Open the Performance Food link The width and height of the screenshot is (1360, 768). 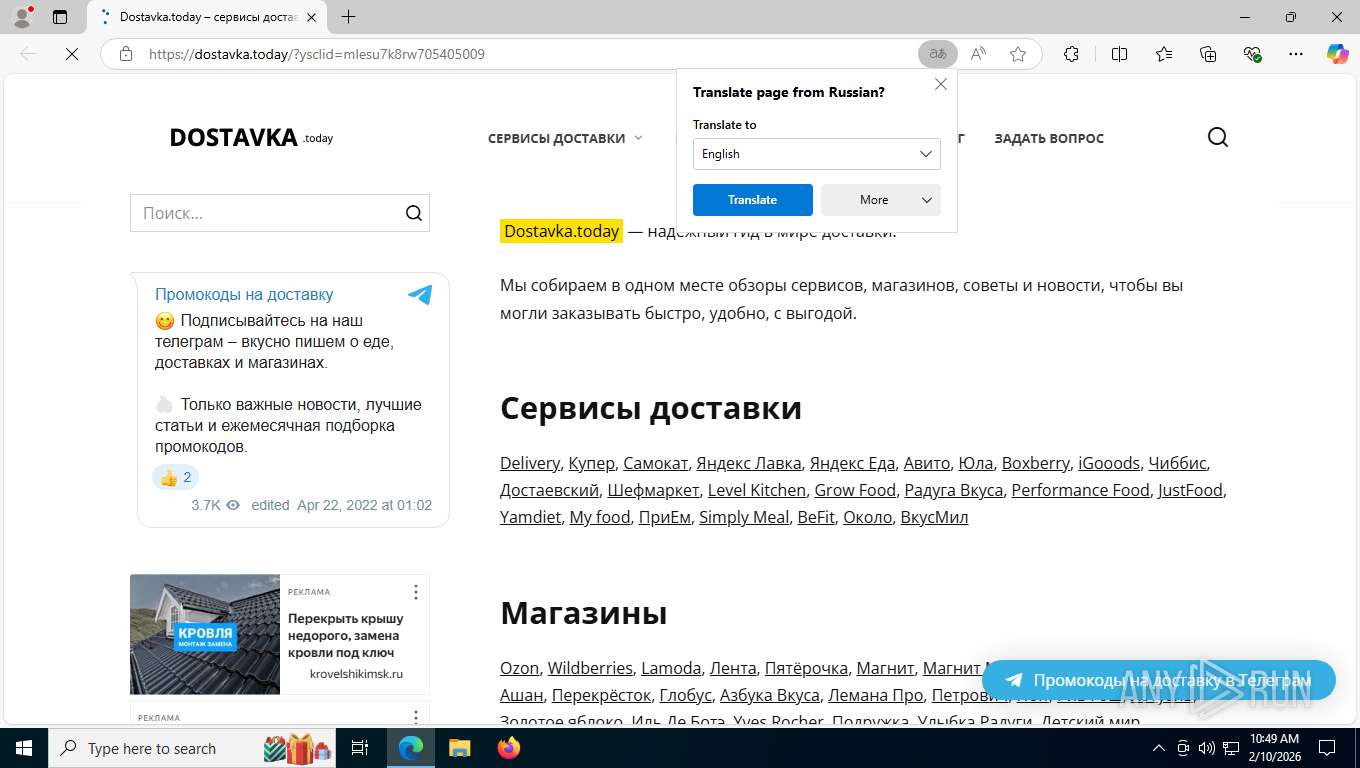click(1080, 490)
